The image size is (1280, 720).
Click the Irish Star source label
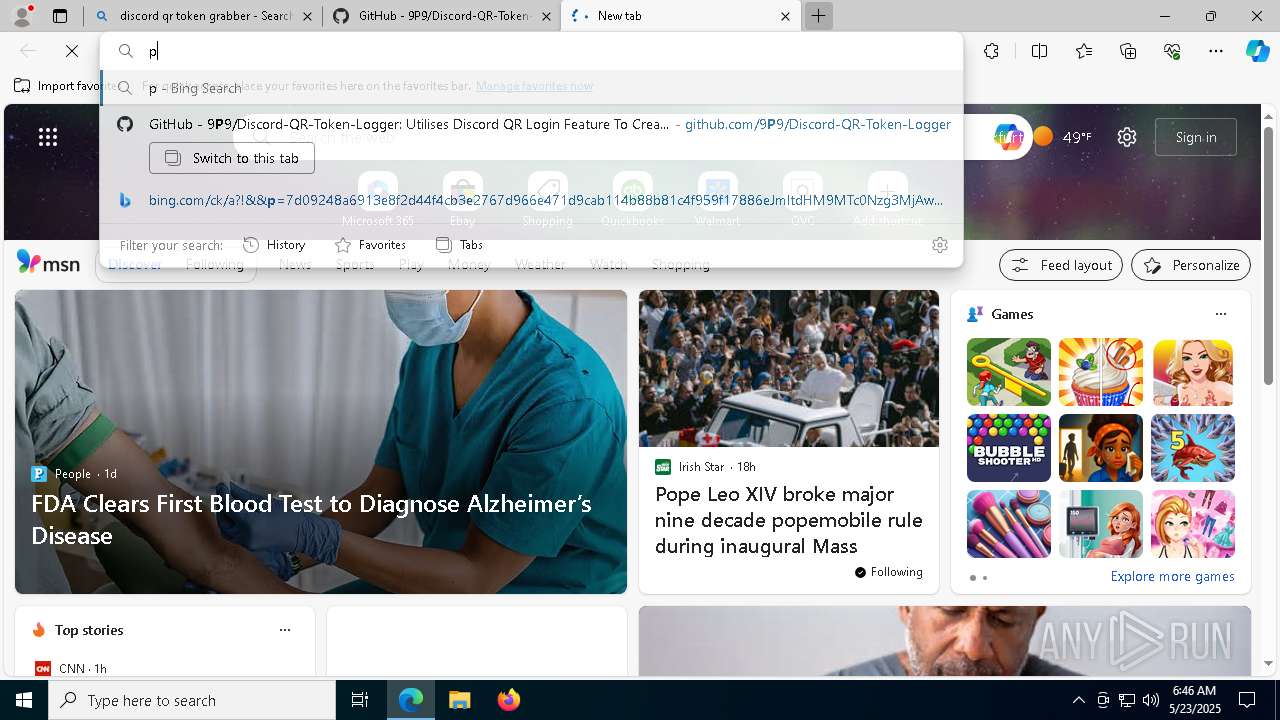coord(701,467)
